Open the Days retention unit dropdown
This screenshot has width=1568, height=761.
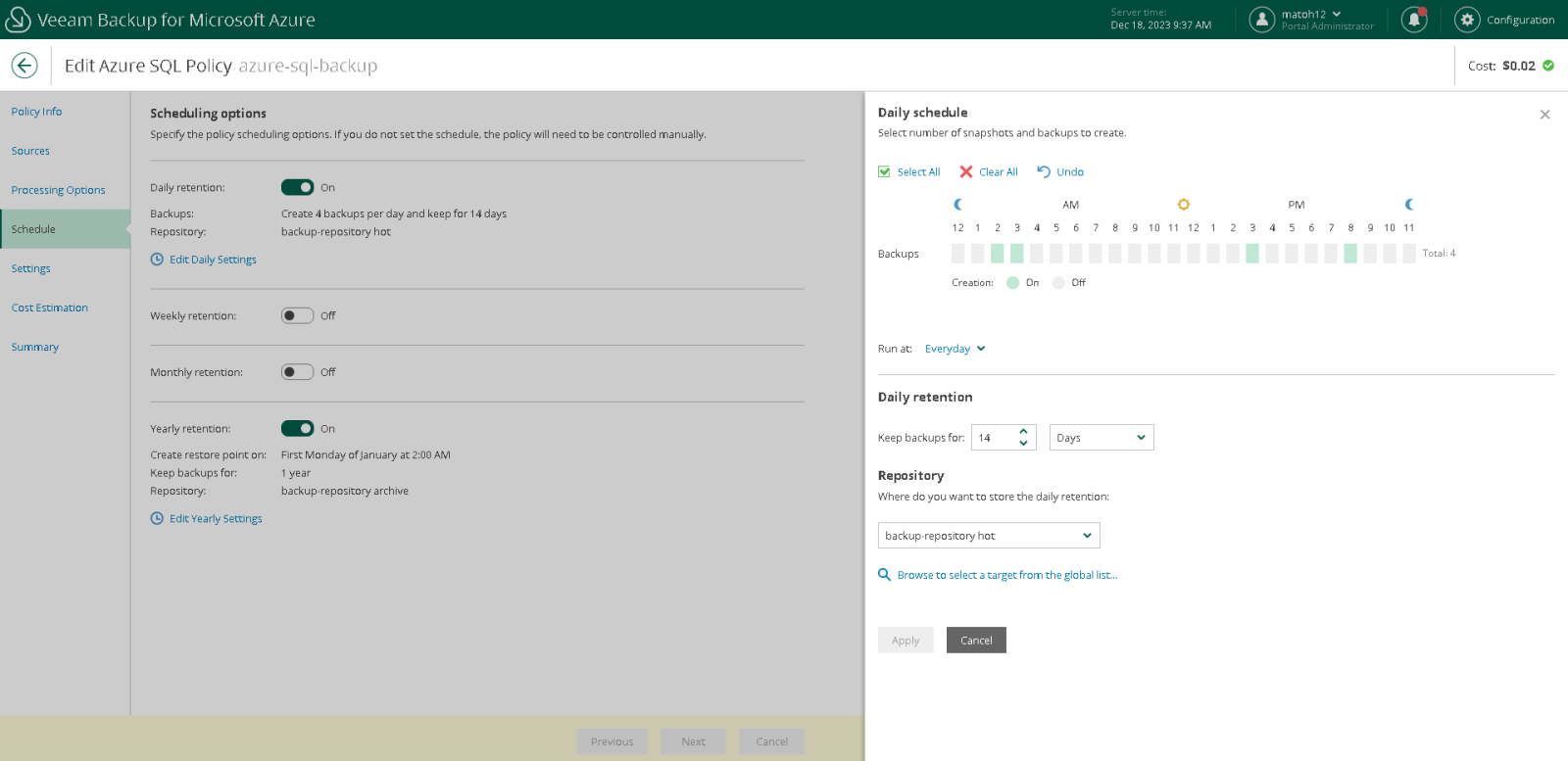[1102, 438]
